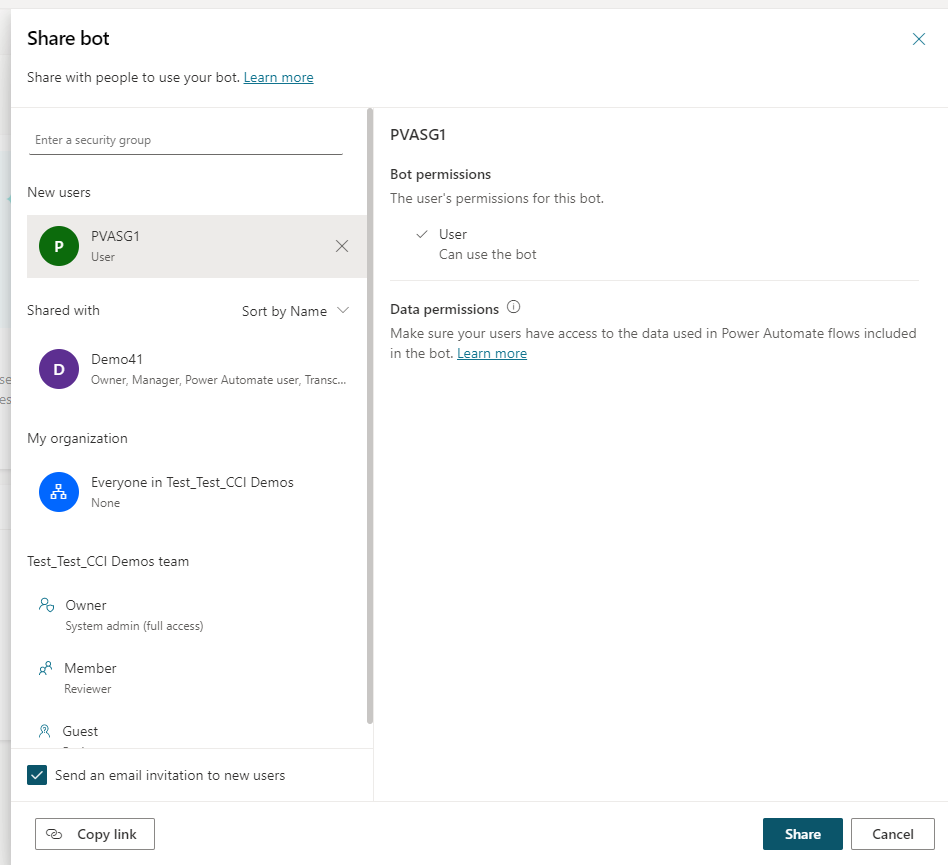Screen dimensions: 948x865
Task: Toggle Send an email invitation checkbox
Action: click(x=37, y=775)
